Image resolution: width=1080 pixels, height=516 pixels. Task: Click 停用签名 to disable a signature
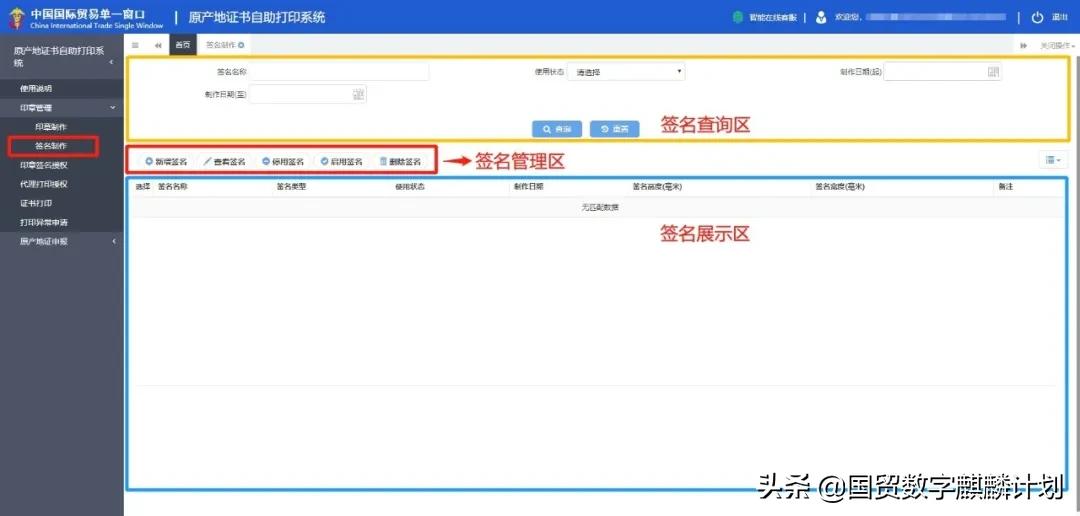click(x=283, y=162)
